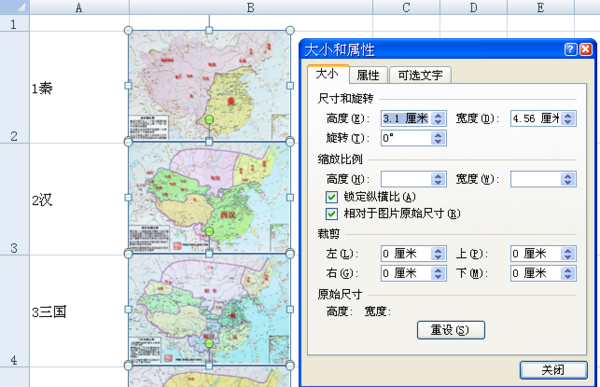Click the top-middle sizing handle of the 秦 map
Image resolution: width=600 pixels, height=387 pixels.
209,30
